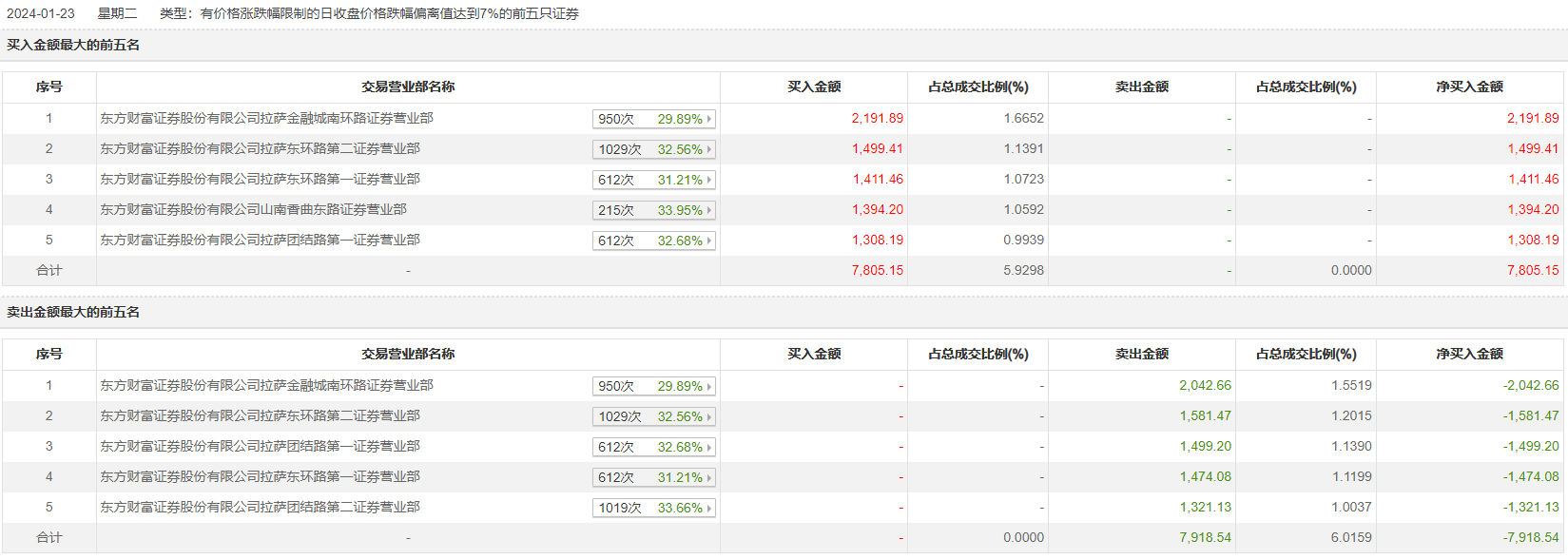Click the 卖出金额最大的前五名 section title
Viewport: 1568px width, 559px height.
(73, 313)
